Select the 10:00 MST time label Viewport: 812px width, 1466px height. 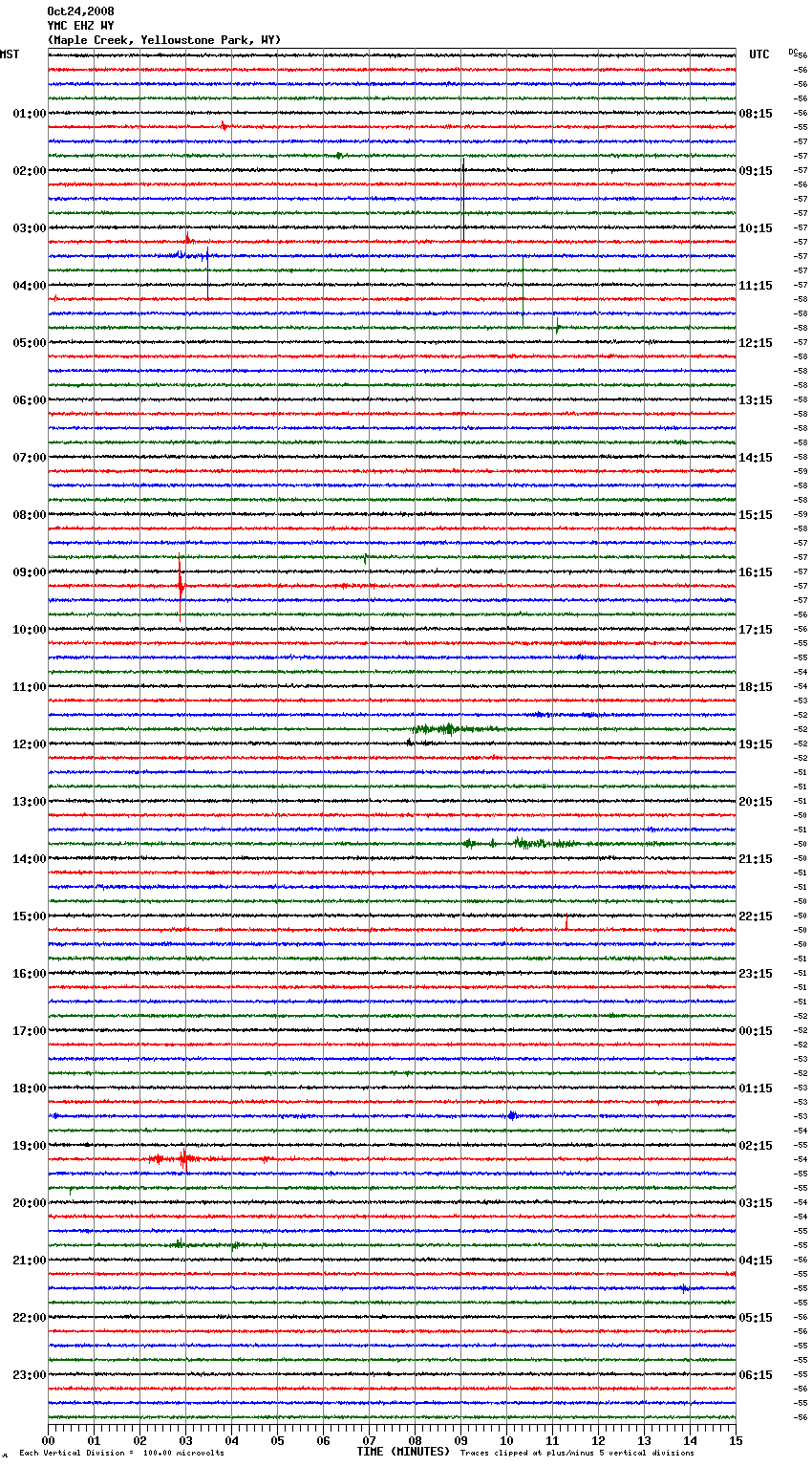pos(30,630)
